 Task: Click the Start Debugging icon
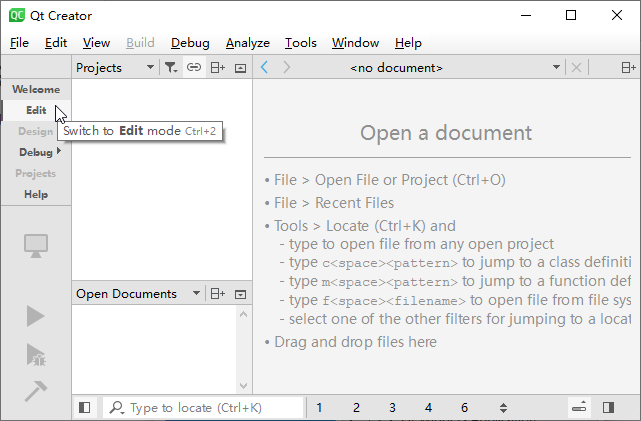pos(36,354)
